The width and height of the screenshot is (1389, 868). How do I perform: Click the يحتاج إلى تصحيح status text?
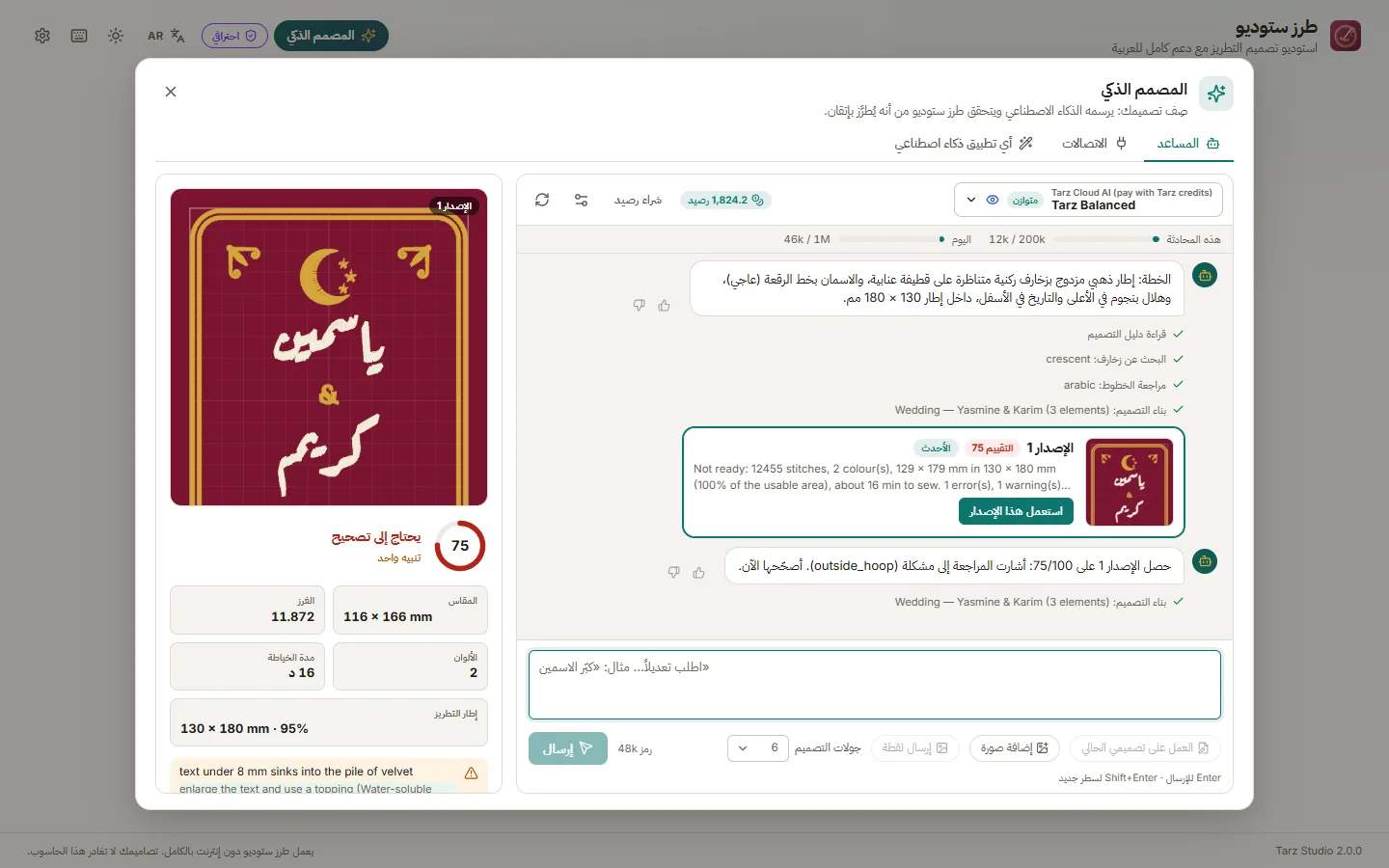pos(376,537)
